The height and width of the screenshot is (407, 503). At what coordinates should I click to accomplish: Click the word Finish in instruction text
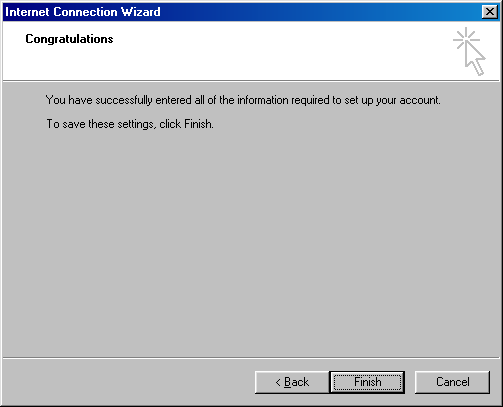tap(198, 124)
